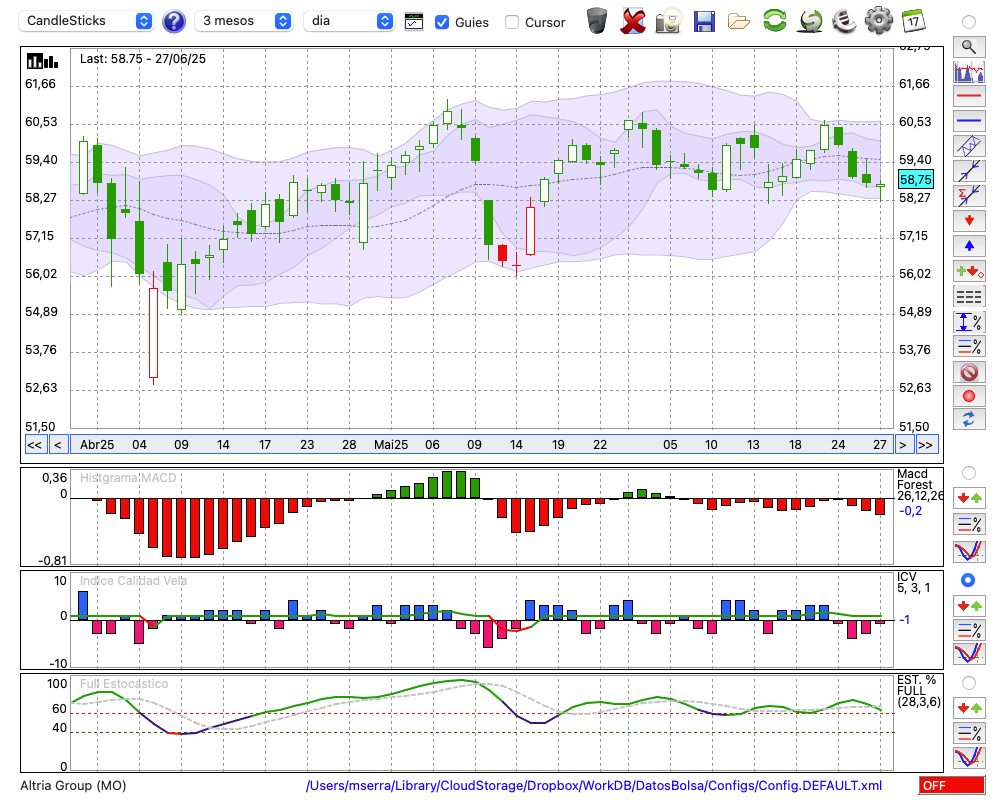Select the radio button above the zoom tool
Image resolution: width=1000 pixels, height=800 pixels.
click(969, 22)
